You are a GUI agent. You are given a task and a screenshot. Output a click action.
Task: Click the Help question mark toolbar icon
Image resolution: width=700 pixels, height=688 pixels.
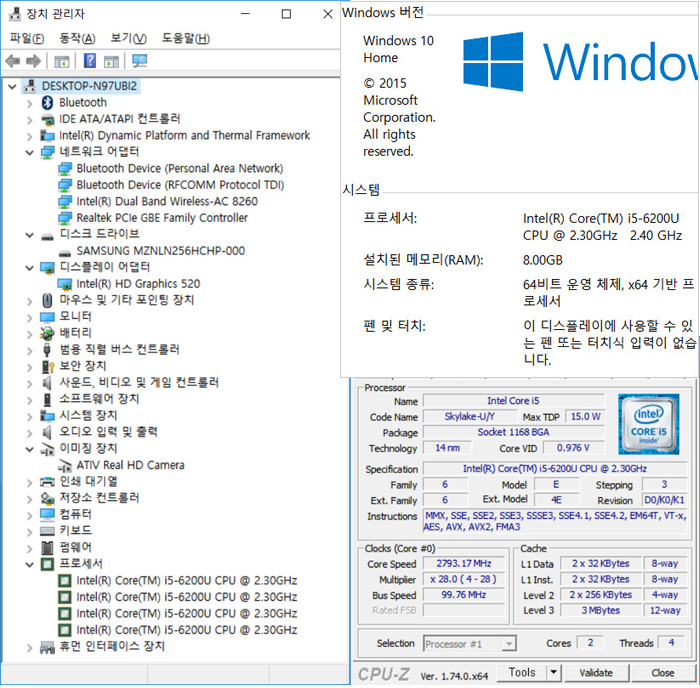pyautogui.click(x=90, y=61)
